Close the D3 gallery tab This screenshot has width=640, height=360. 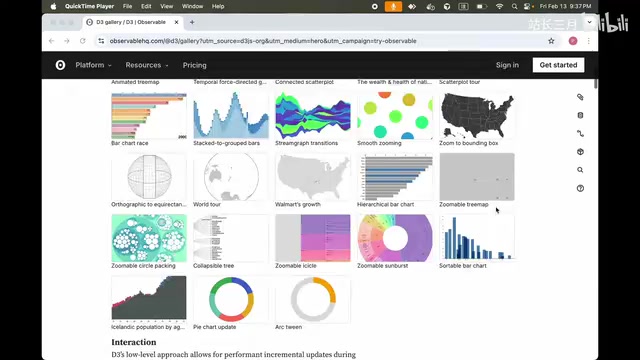point(176,22)
